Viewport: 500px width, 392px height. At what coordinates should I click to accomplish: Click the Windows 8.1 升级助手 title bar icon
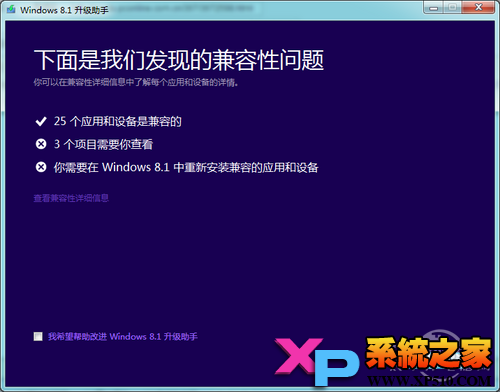pos(11,9)
